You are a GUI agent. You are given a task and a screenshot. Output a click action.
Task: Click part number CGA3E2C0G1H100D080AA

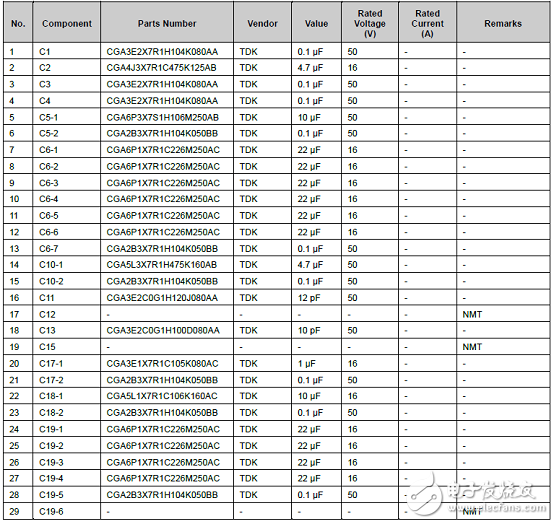point(163,330)
